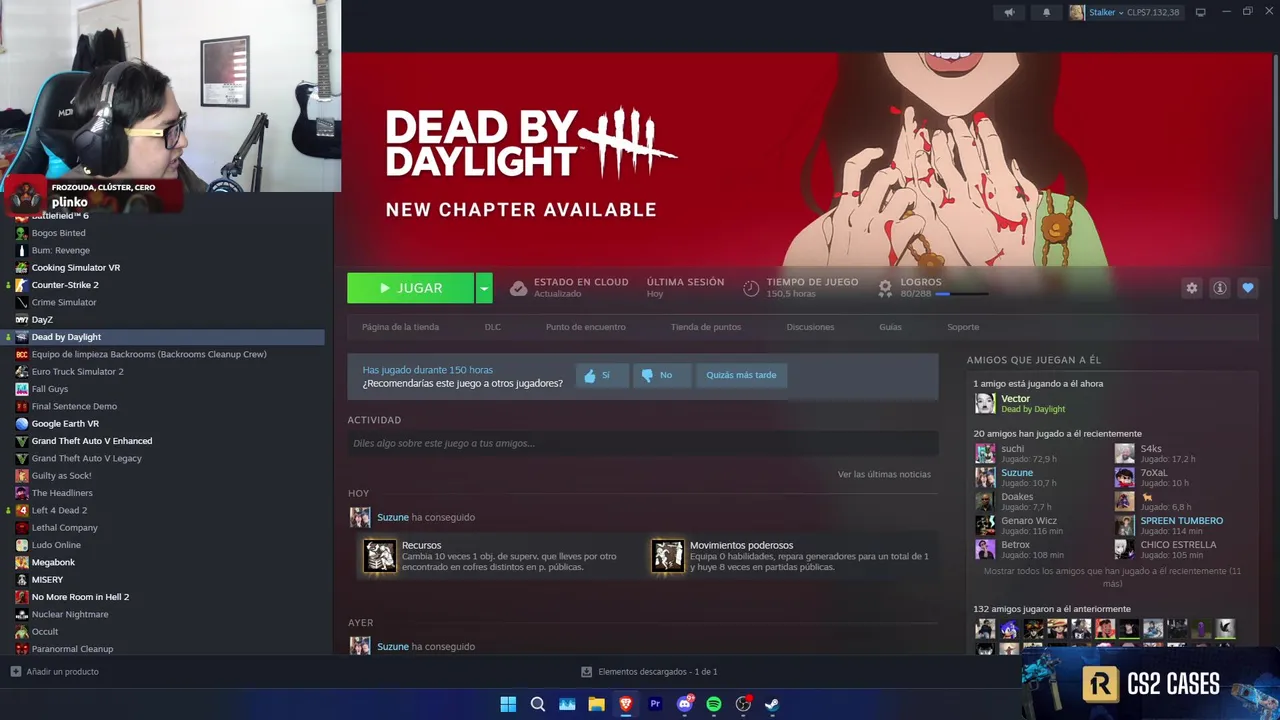Open Windows taskbar search
The width and height of the screenshot is (1280, 720).
click(x=538, y=704)
